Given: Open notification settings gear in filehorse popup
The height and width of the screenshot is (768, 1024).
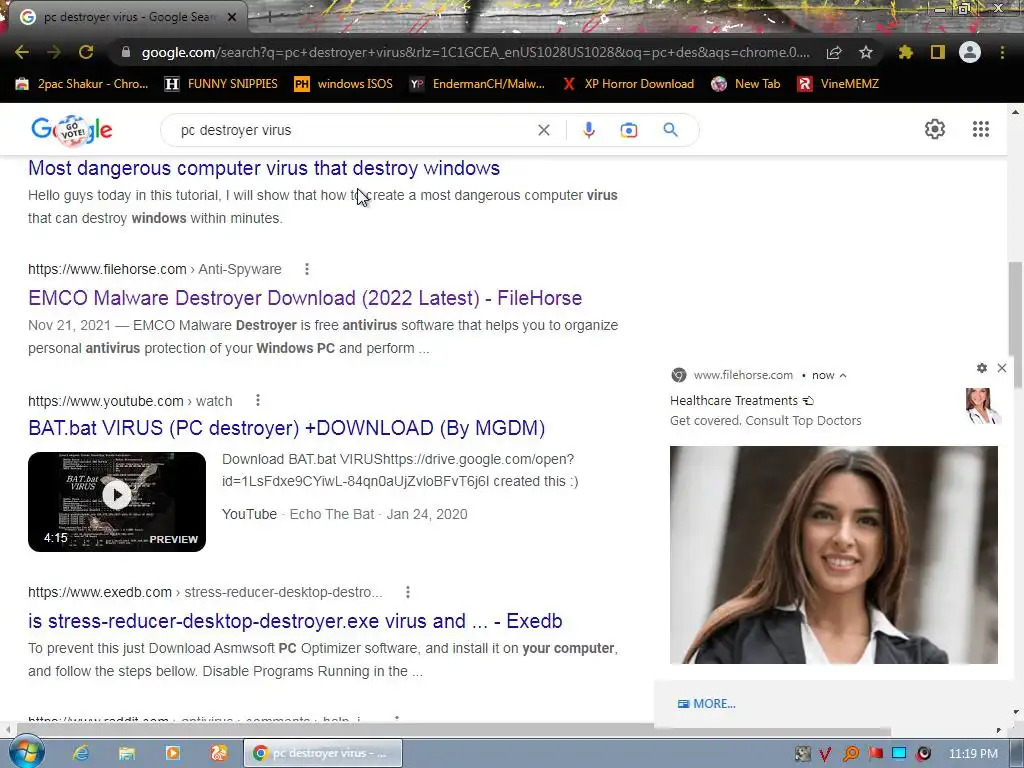Looking at the screenshot, I should [x=982, y=368].
